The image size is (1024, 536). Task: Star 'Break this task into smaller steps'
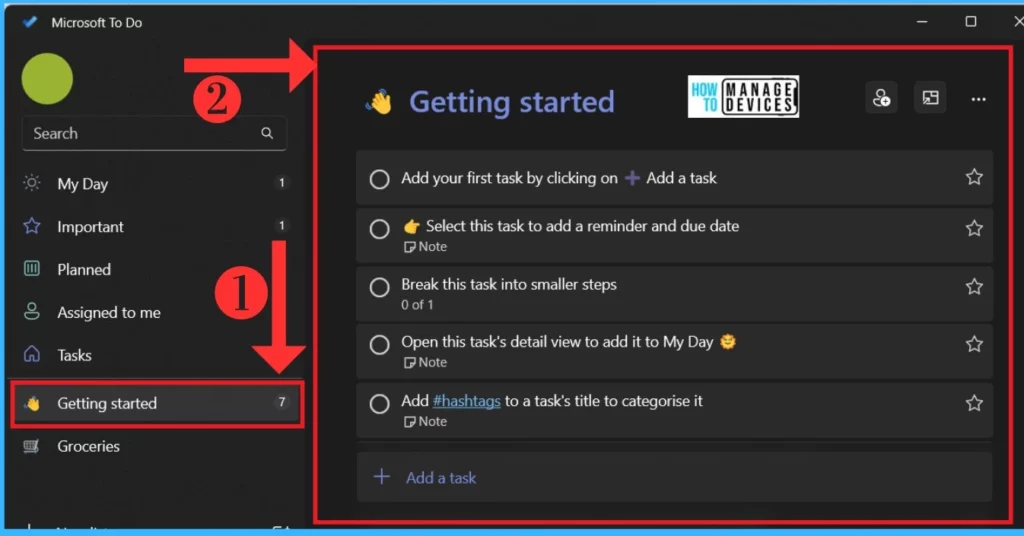(974, 287)
